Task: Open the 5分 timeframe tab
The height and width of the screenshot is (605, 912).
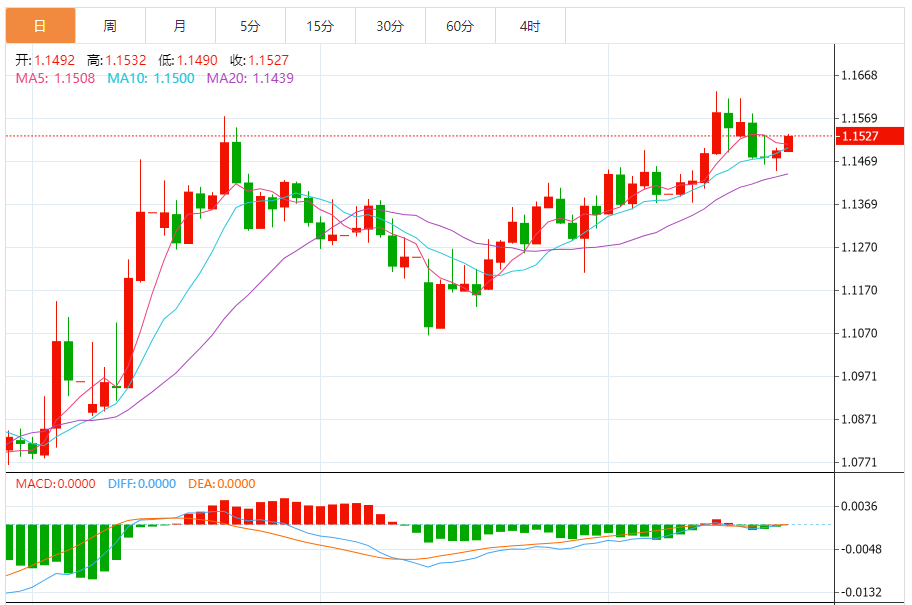Action: pos(250,26)
